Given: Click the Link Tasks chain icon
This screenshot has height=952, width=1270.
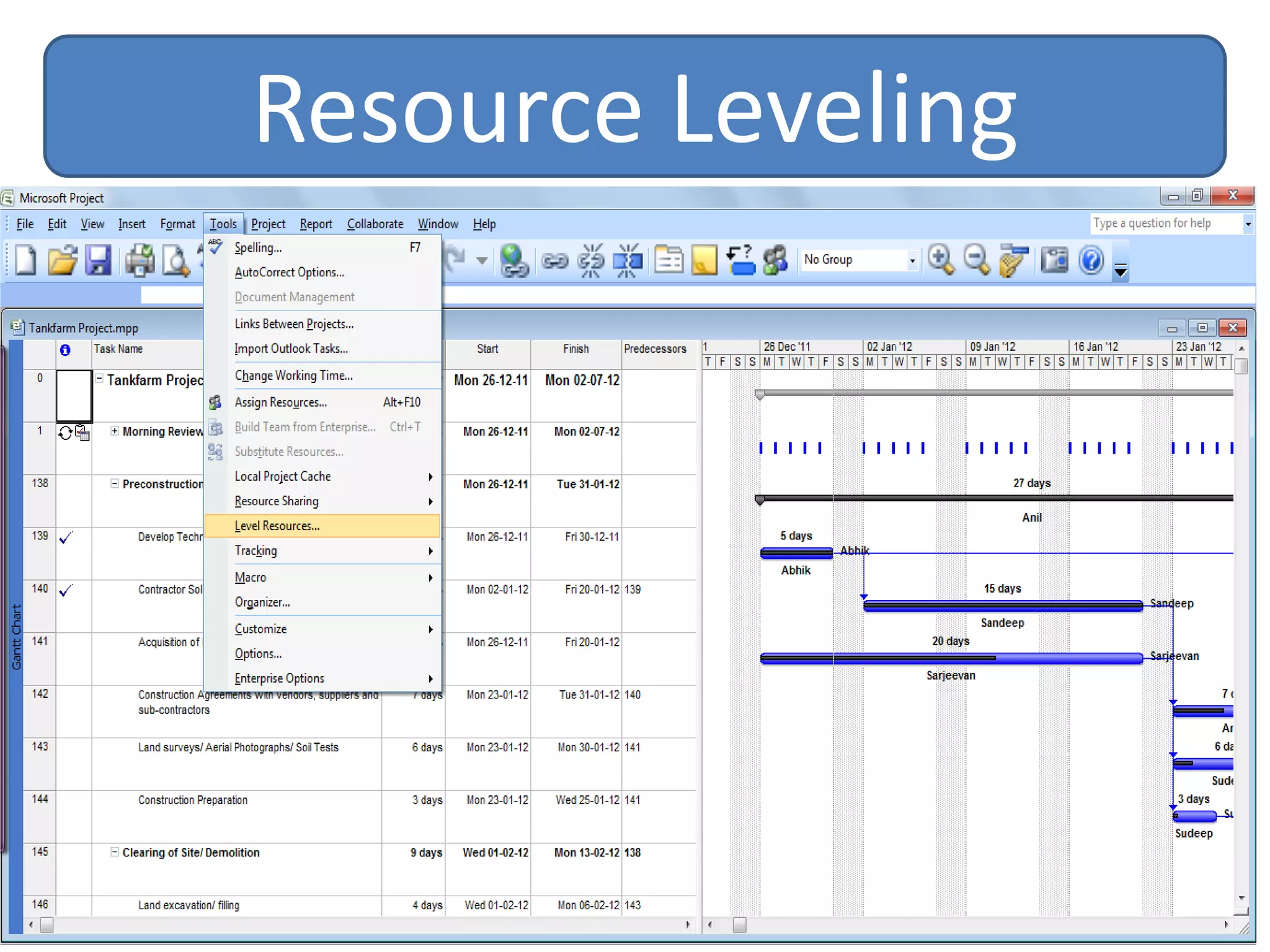Looking at the screenshot, I should (x=554, y=261).
